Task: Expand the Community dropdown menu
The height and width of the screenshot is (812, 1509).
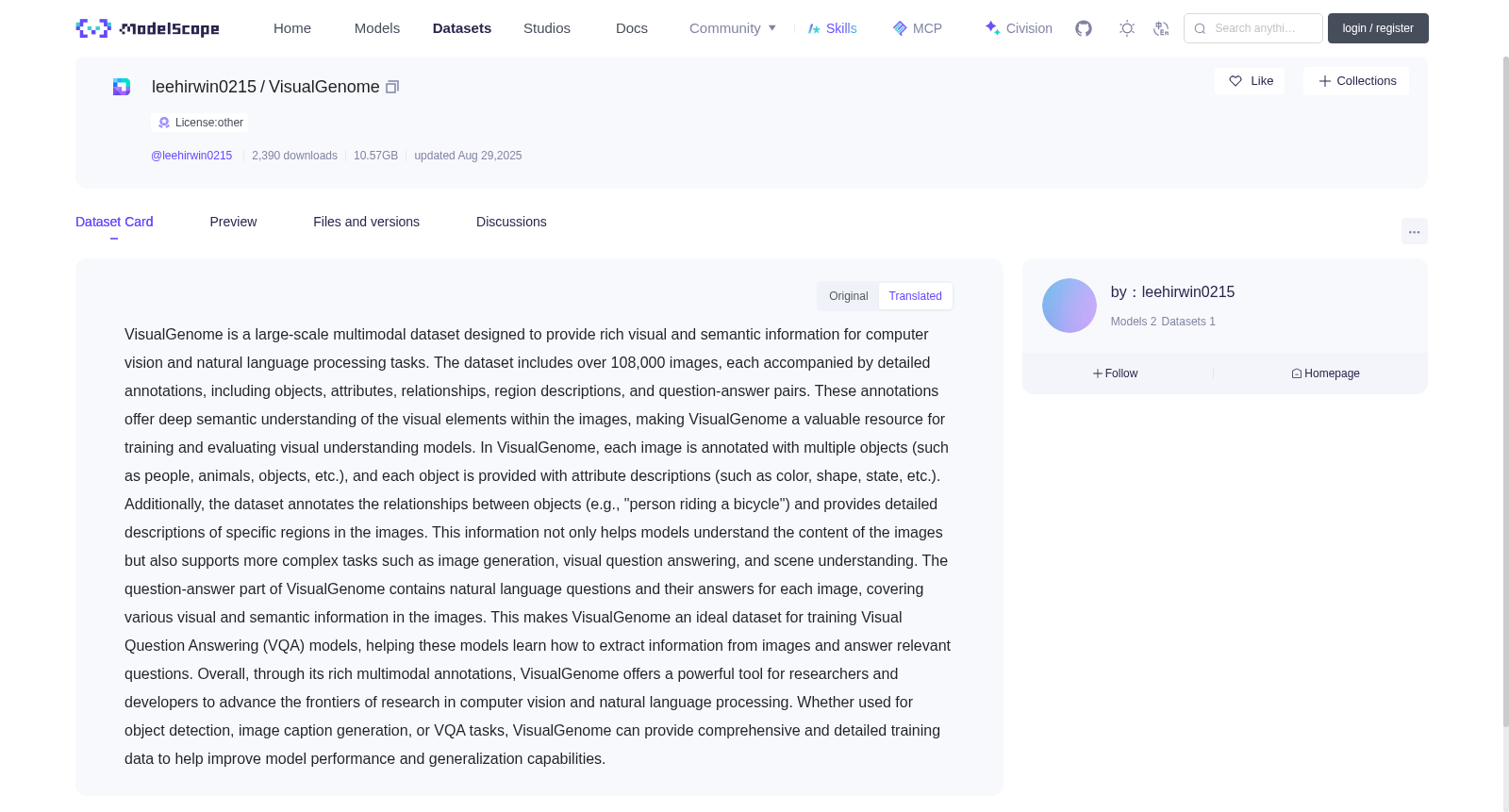Action: point(733,28)
